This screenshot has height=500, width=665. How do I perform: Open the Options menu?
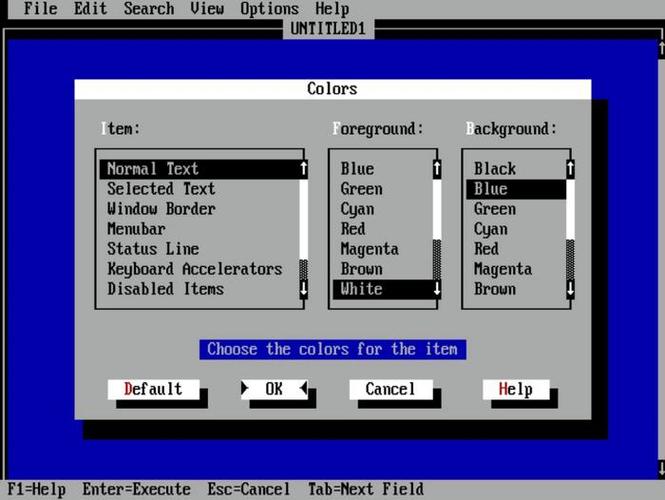[269, 8]
